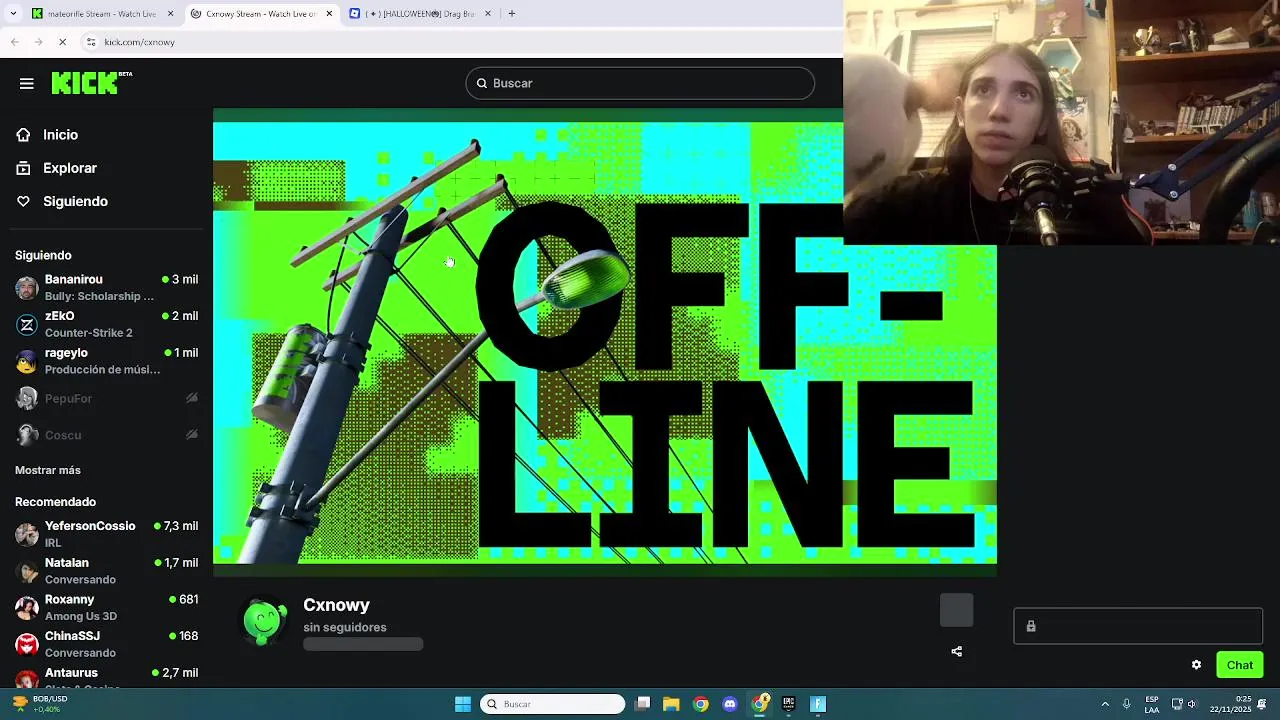Click the Task View taskbar icon
Image resolution: width=1280 pixels, height=720 pixels.
click(x=643, y=704)
